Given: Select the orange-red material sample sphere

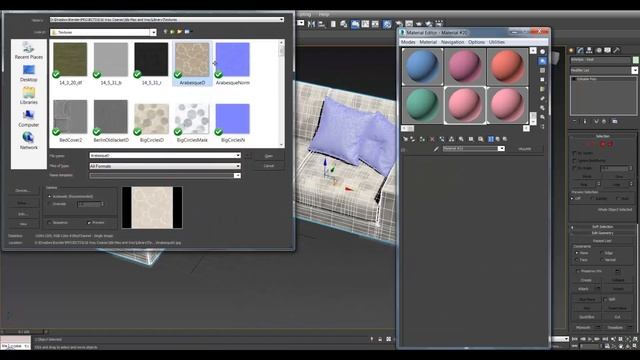Looking at the screenshot, I should (x=507, y=66).
